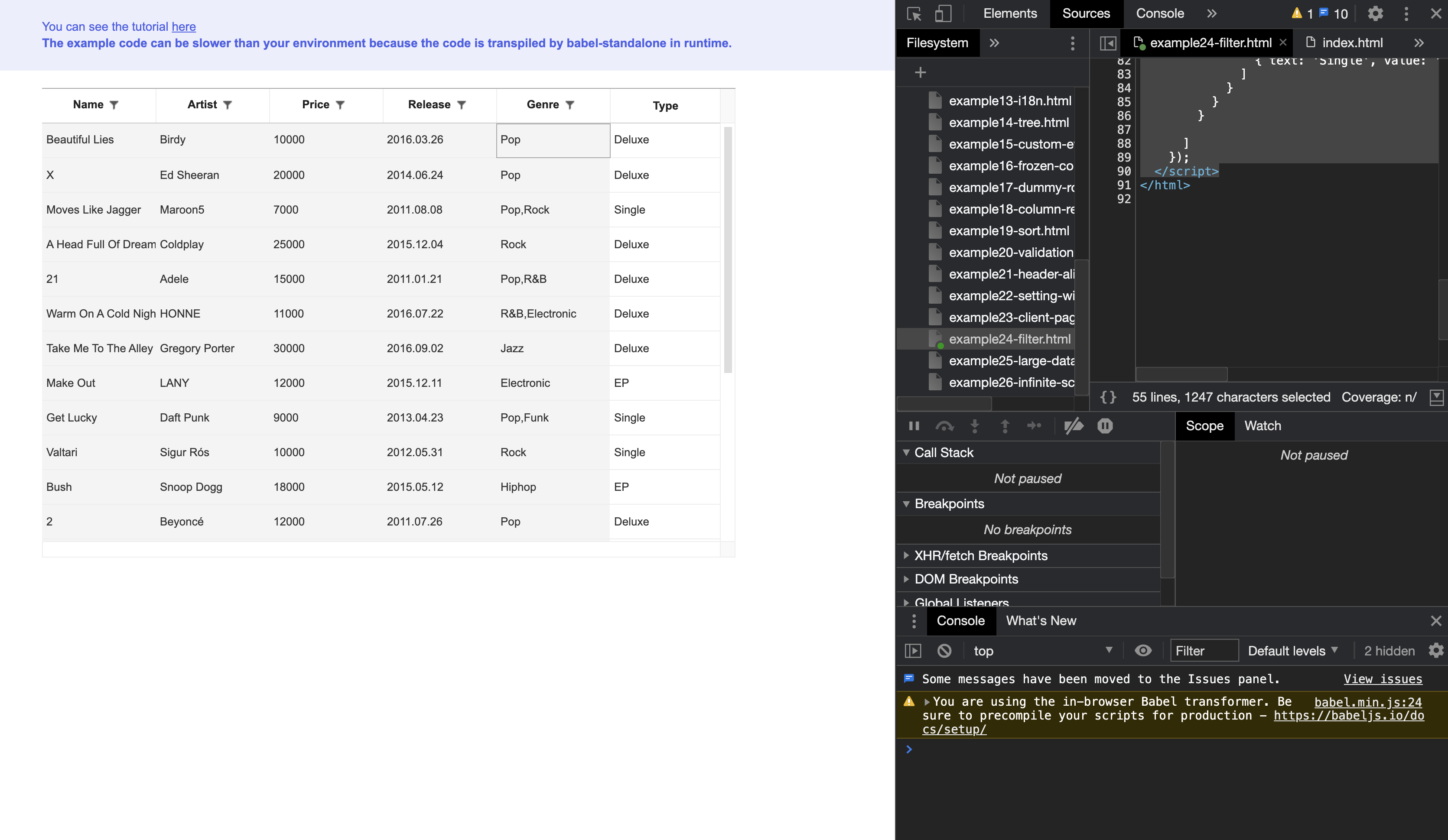
Task: Pretty-print source using the {} icon
Action: click(1108, 396)
